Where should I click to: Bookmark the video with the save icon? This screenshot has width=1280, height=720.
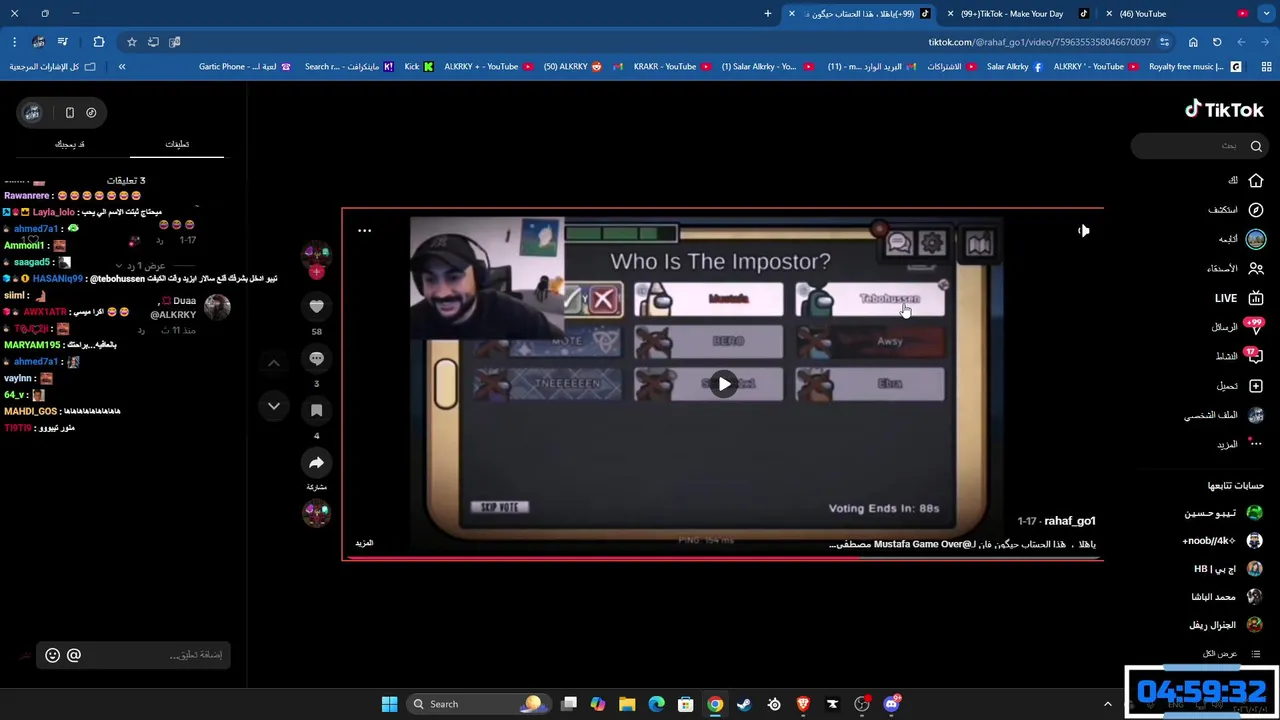coord(316,410)
